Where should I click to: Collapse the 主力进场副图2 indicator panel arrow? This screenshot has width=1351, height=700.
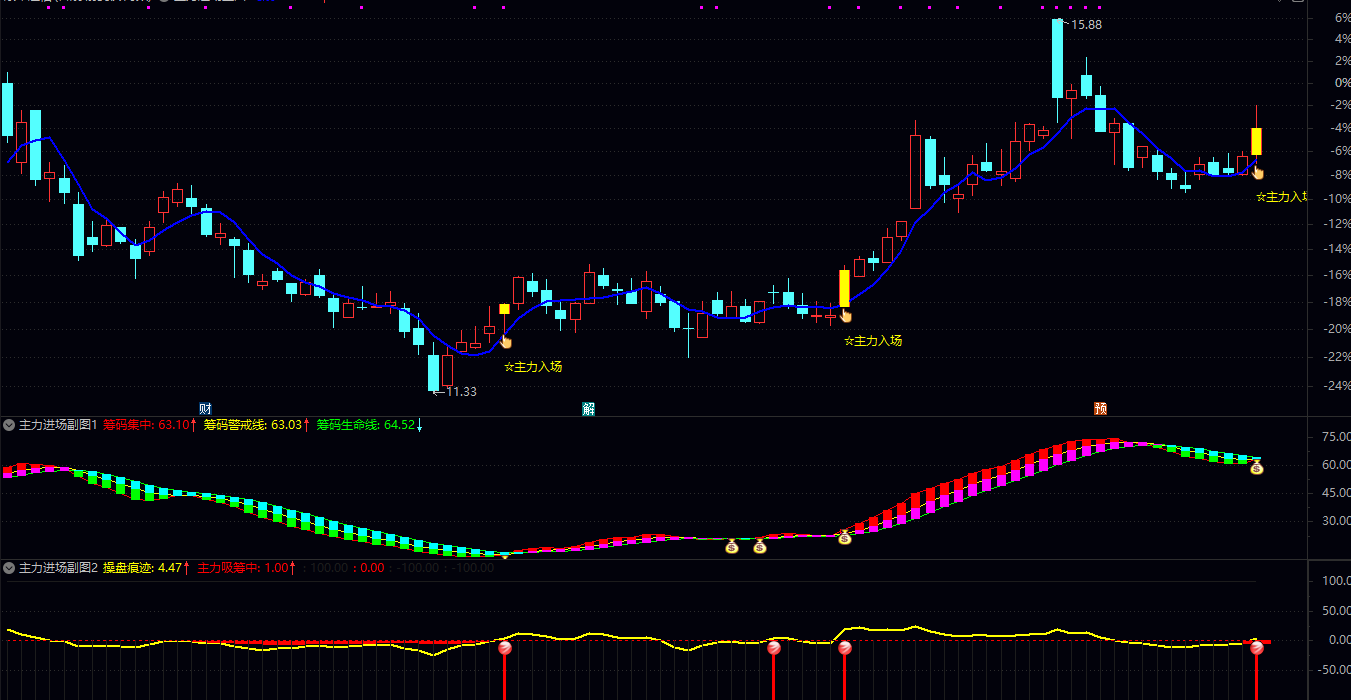coord(9,568)
